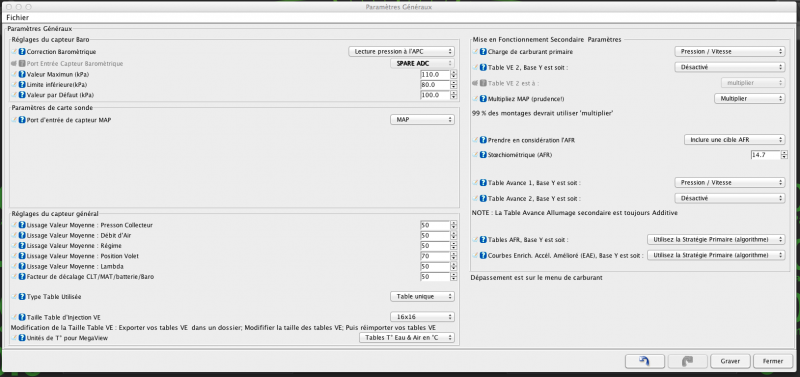
Task: Click the Stœchiométrique 14.7 field
Action: (x=765, y=155)
